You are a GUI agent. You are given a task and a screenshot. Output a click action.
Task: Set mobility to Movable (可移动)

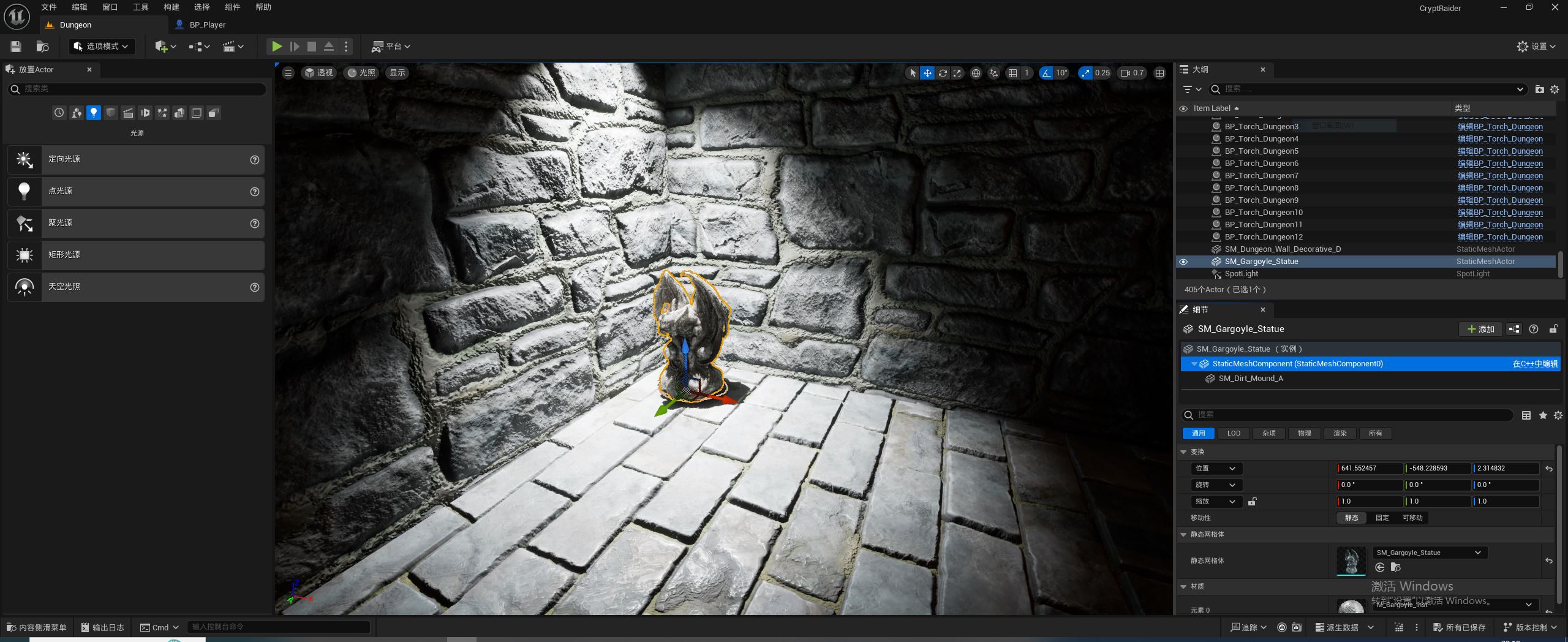(1412, 518)
